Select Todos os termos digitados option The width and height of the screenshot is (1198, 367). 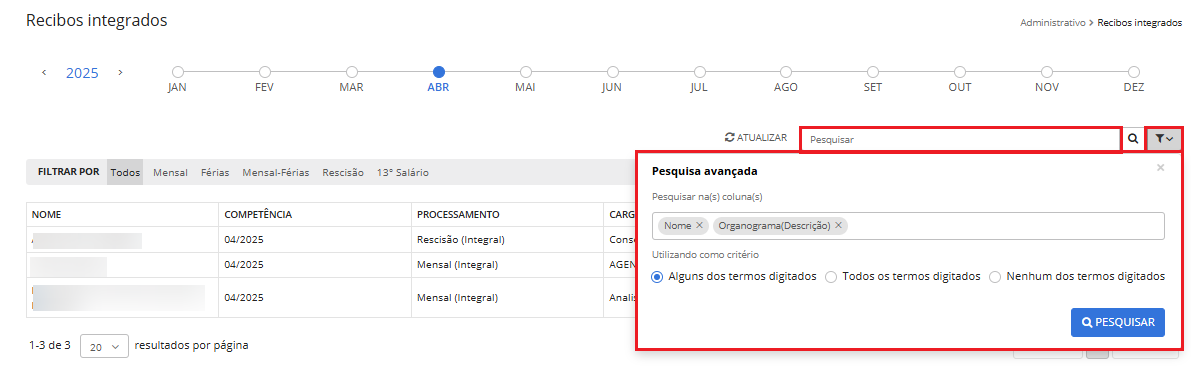(831, 277)
